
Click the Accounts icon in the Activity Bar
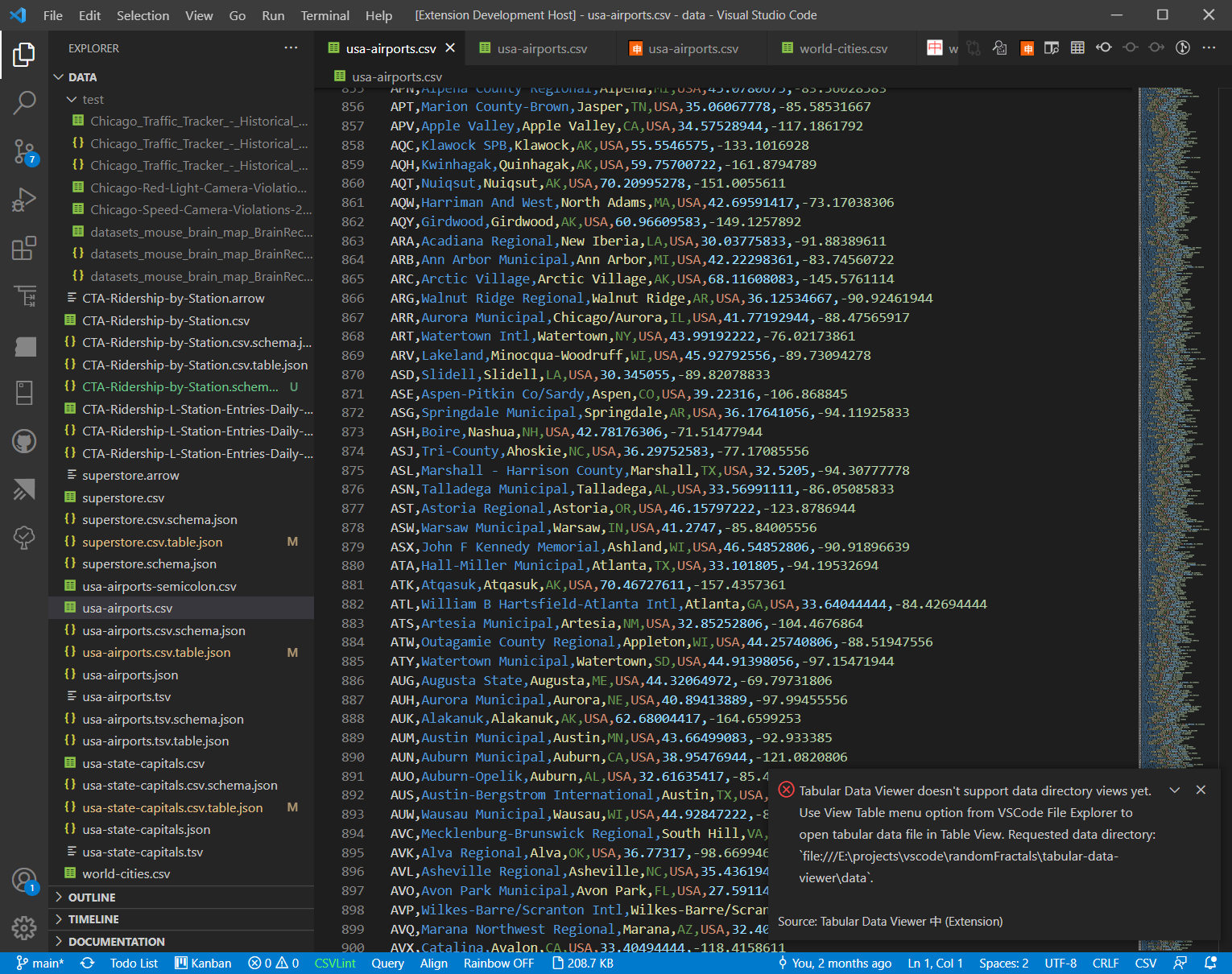24,881
